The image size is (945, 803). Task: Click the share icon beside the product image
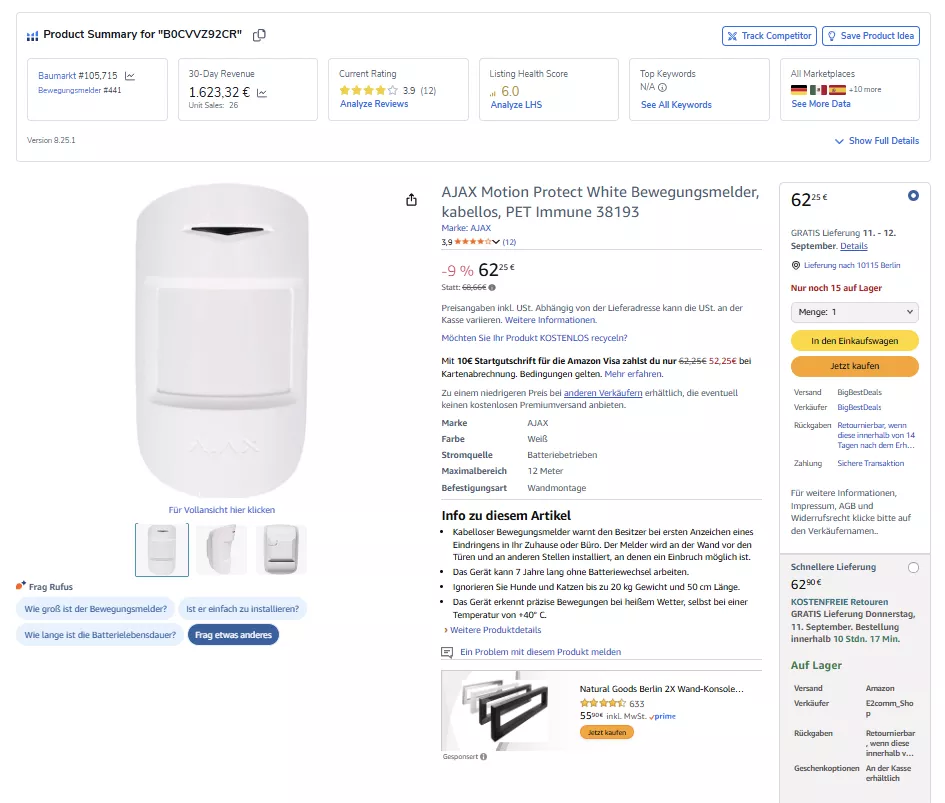tap(411, 200)
